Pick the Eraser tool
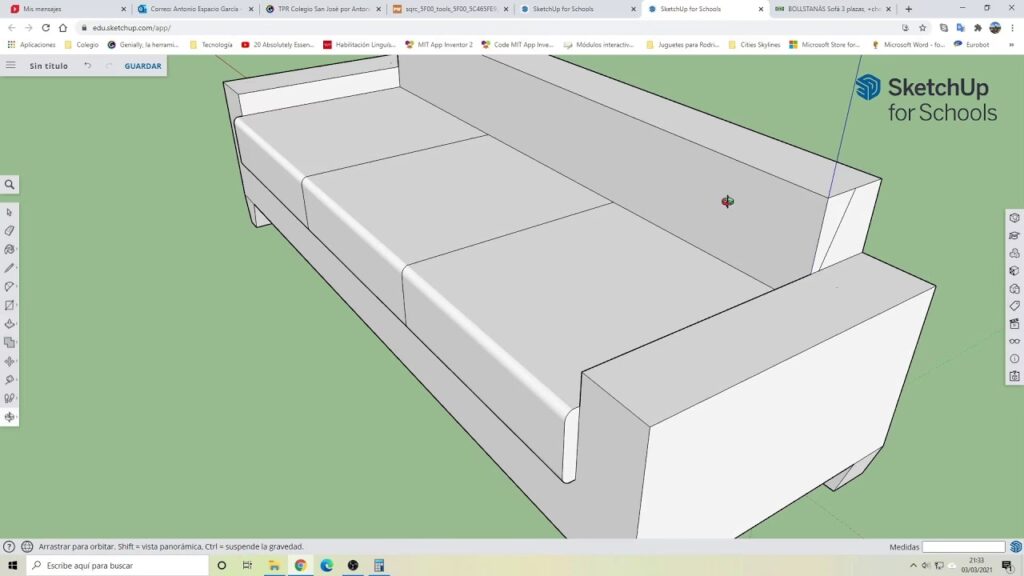 pyautogui.click(x=10, y=231)
